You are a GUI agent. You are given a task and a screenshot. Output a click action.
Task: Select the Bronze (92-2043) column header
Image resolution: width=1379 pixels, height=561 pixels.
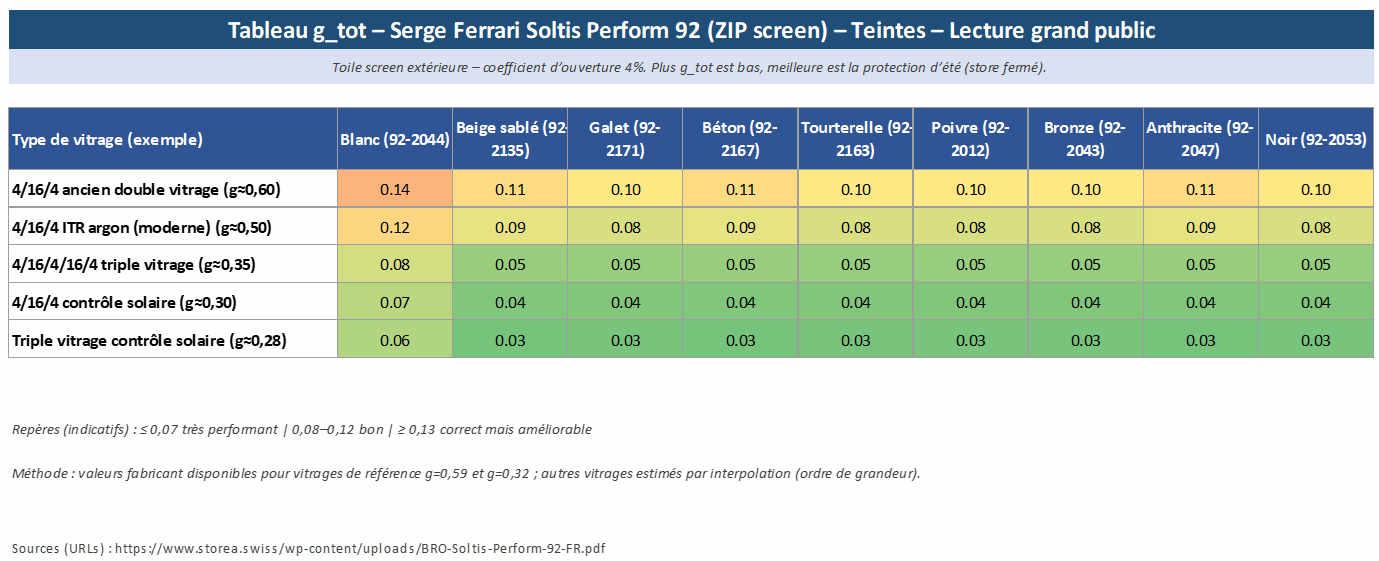[1085, 139]
